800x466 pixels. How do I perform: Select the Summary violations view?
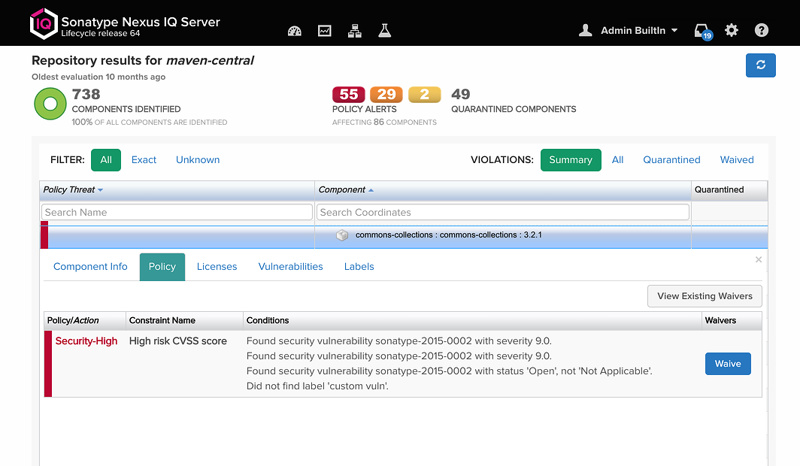pos(571,160)
